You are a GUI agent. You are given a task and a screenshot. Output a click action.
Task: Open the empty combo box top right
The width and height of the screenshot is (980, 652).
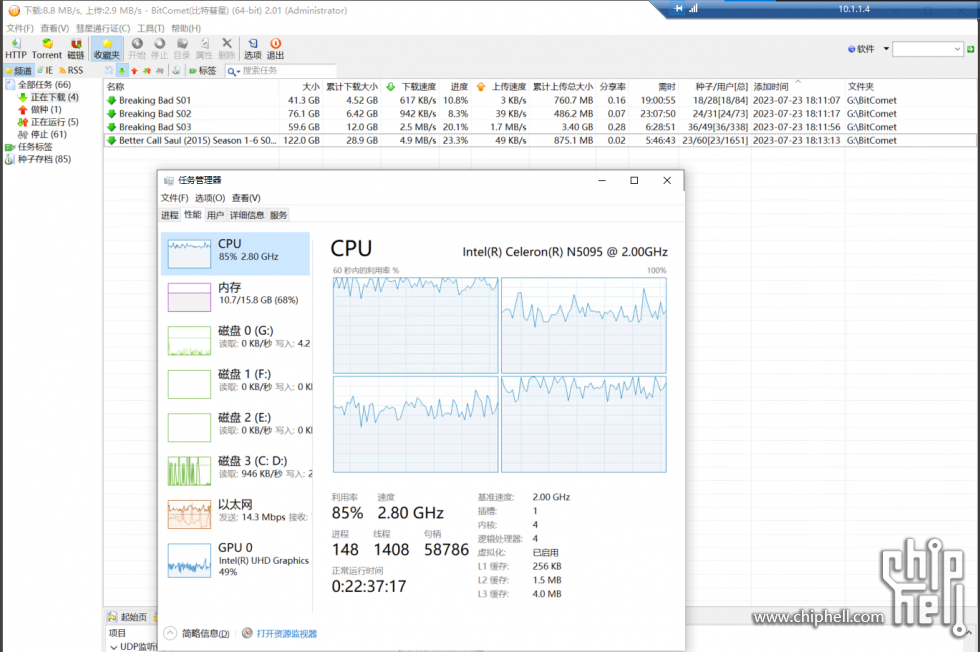[x=928, y=49]
